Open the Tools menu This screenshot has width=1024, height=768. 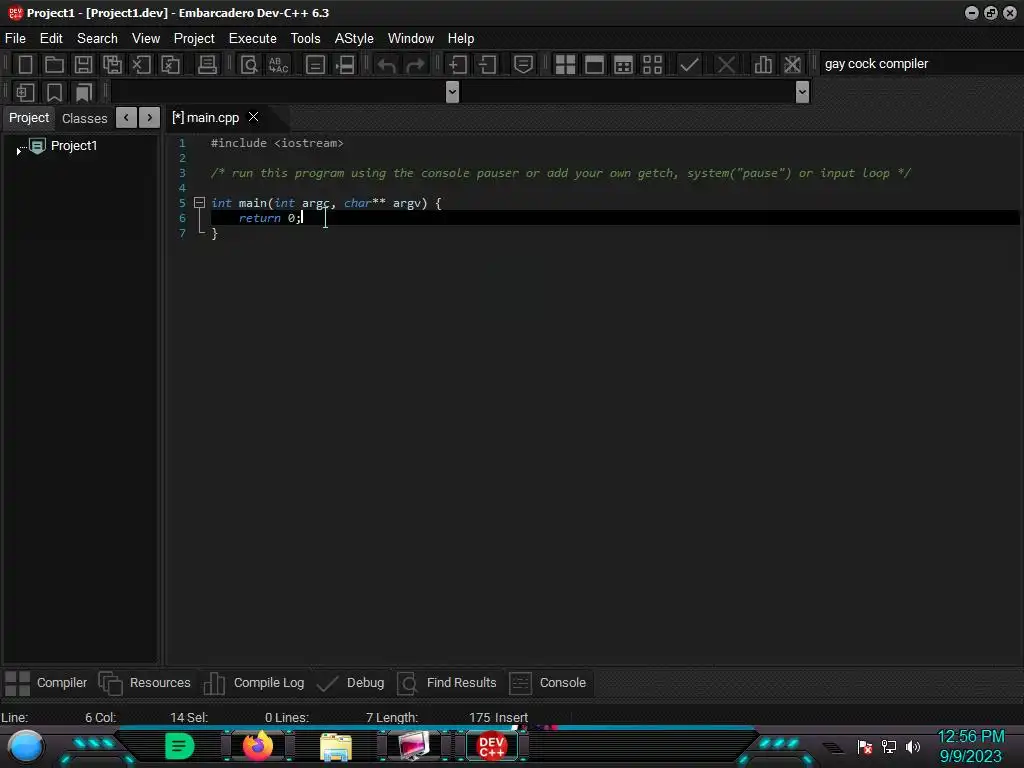point(306,39)
